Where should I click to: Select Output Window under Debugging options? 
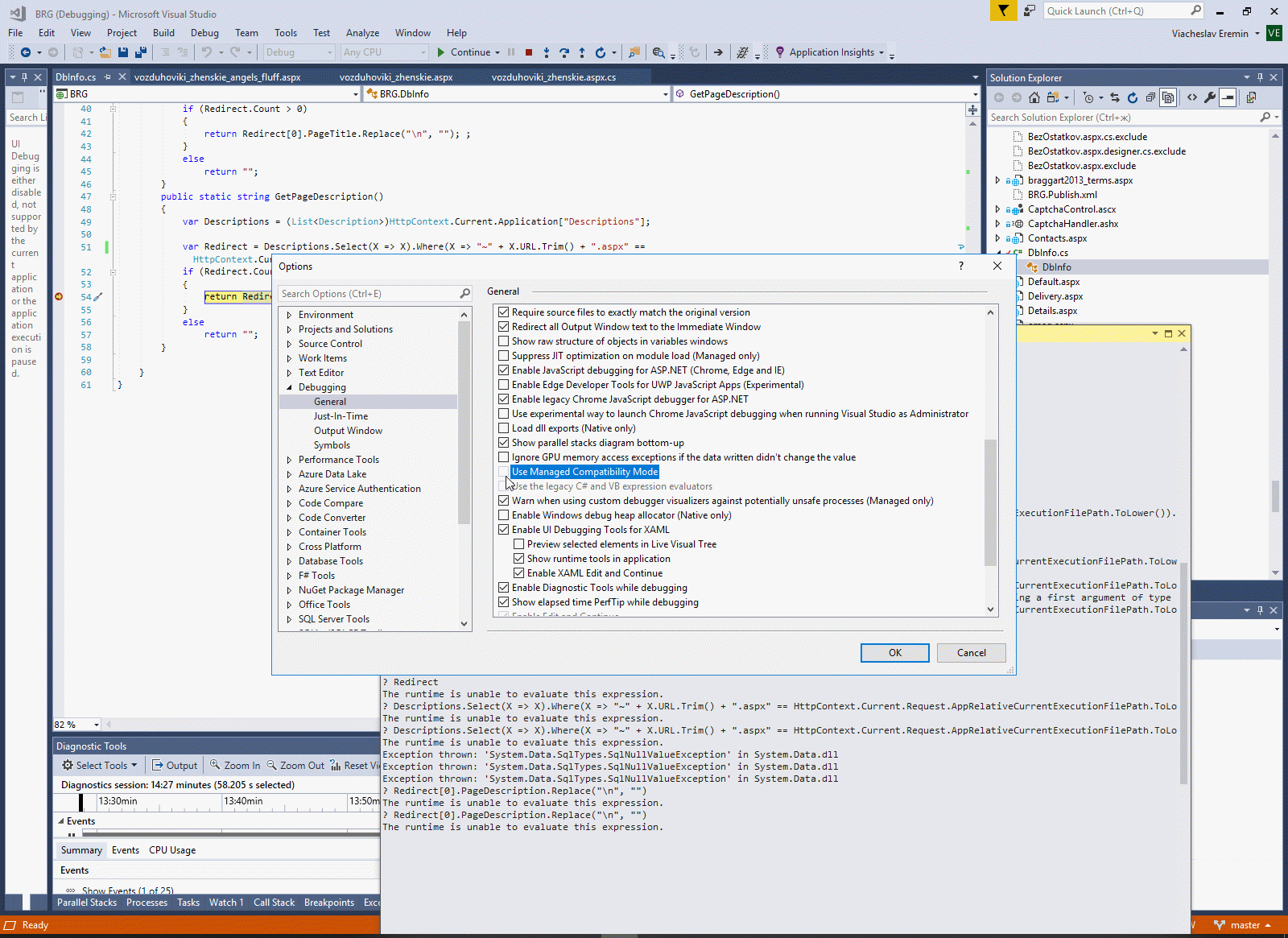[348, 431]
